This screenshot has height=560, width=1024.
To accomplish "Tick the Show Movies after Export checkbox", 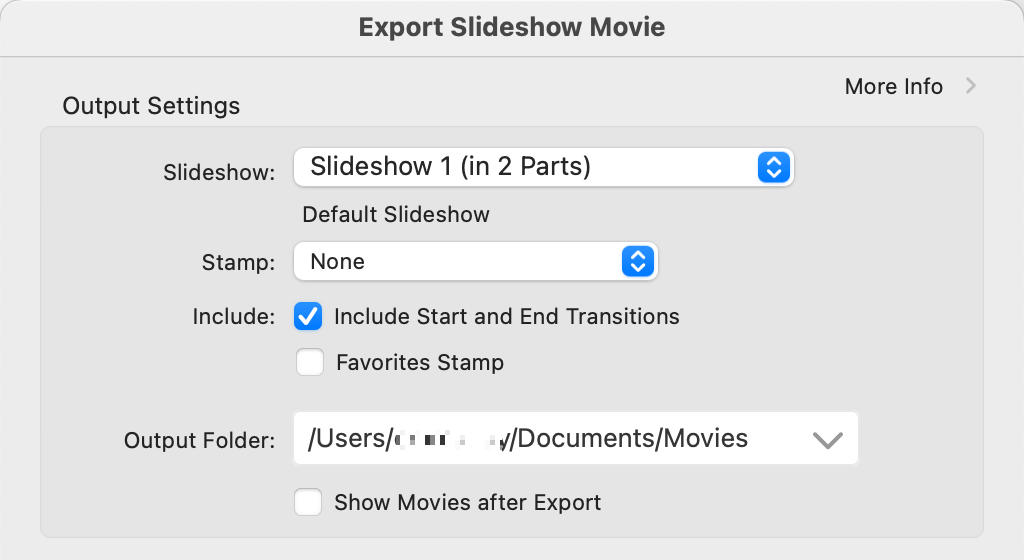I will pos(308,502).
